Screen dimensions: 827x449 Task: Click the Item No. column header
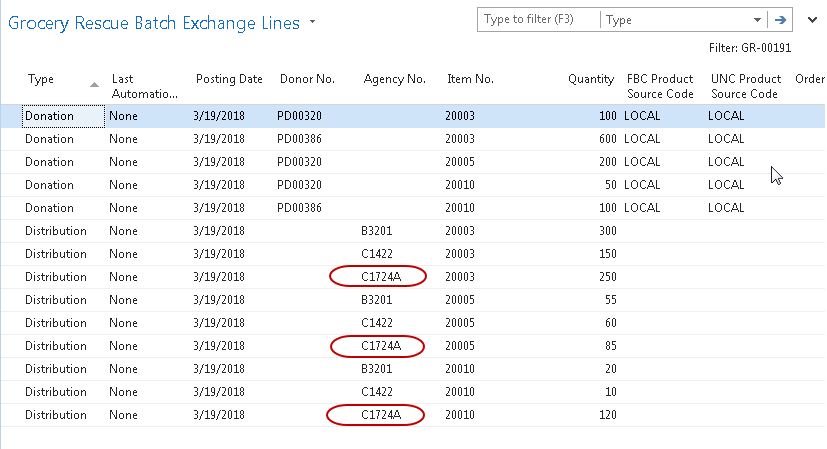coord(470,80)
